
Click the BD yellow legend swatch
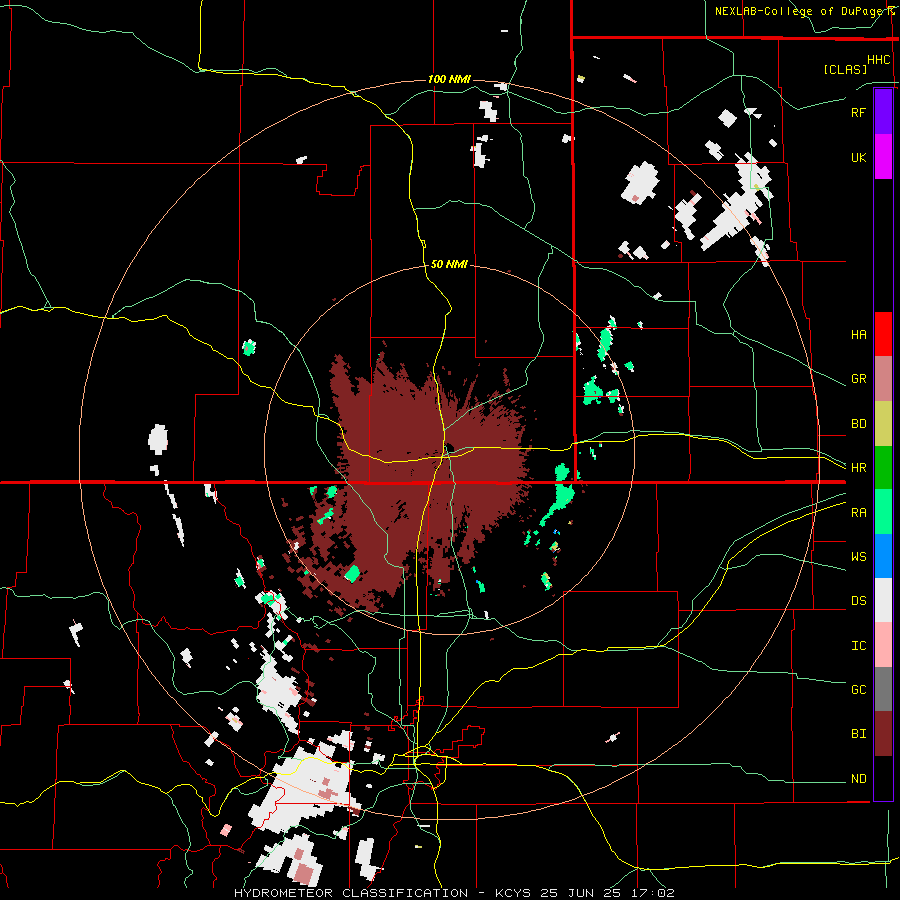point(883,424)
